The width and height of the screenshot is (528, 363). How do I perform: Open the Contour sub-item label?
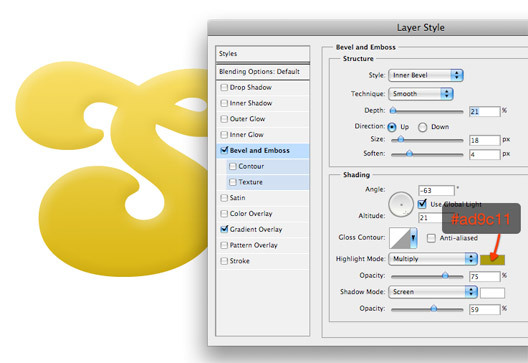[x=251, y=166]
